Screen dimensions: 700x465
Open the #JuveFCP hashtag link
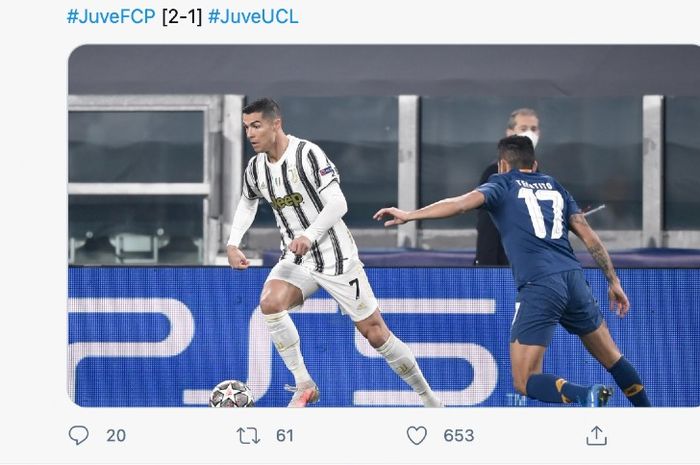click(111, 17)
